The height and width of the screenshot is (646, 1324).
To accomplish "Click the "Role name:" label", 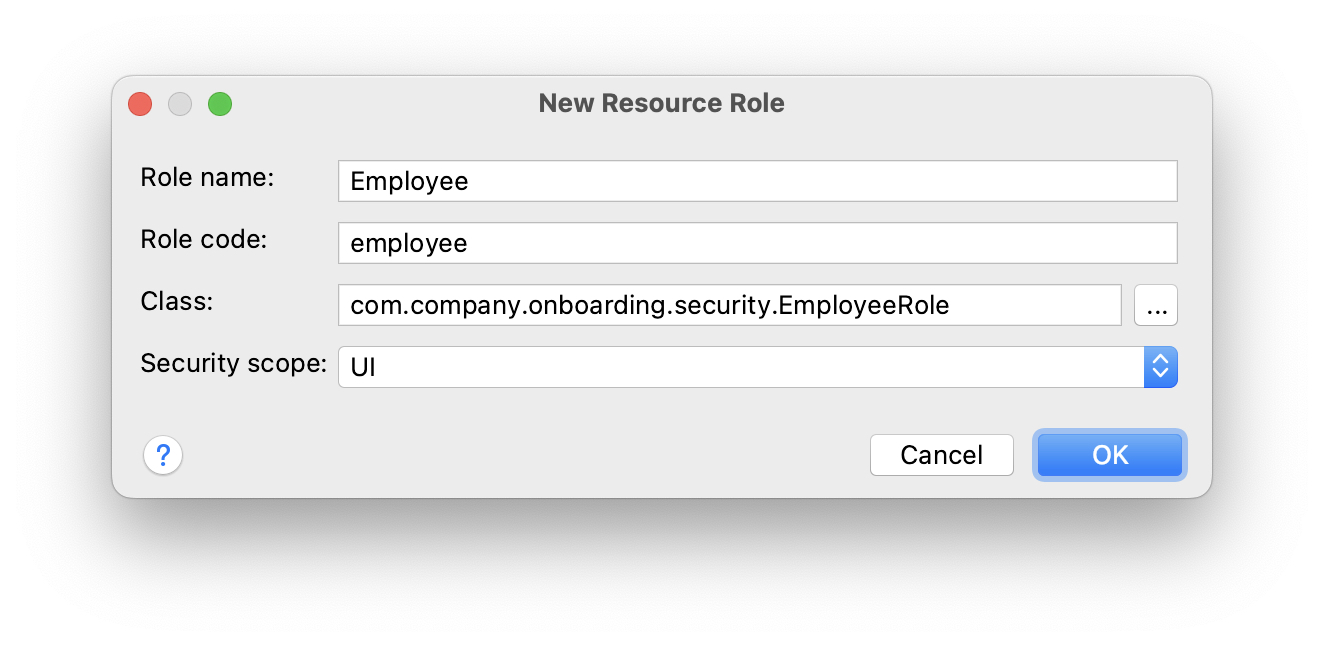I will 207,178.
